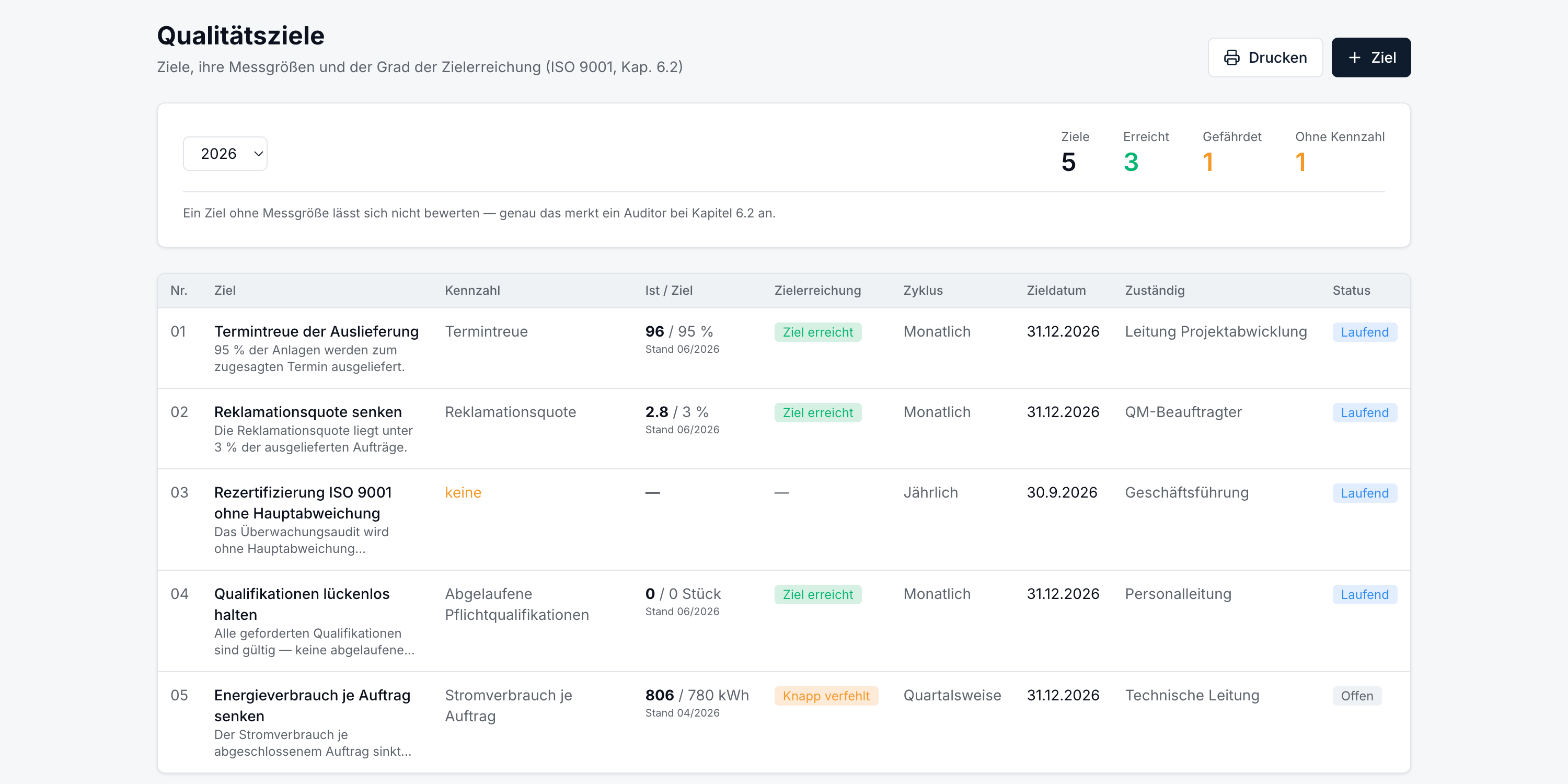The image size is (1568, 784).
Task: Click the printer icon in Drucken button
Action: tap(1232, 58)
